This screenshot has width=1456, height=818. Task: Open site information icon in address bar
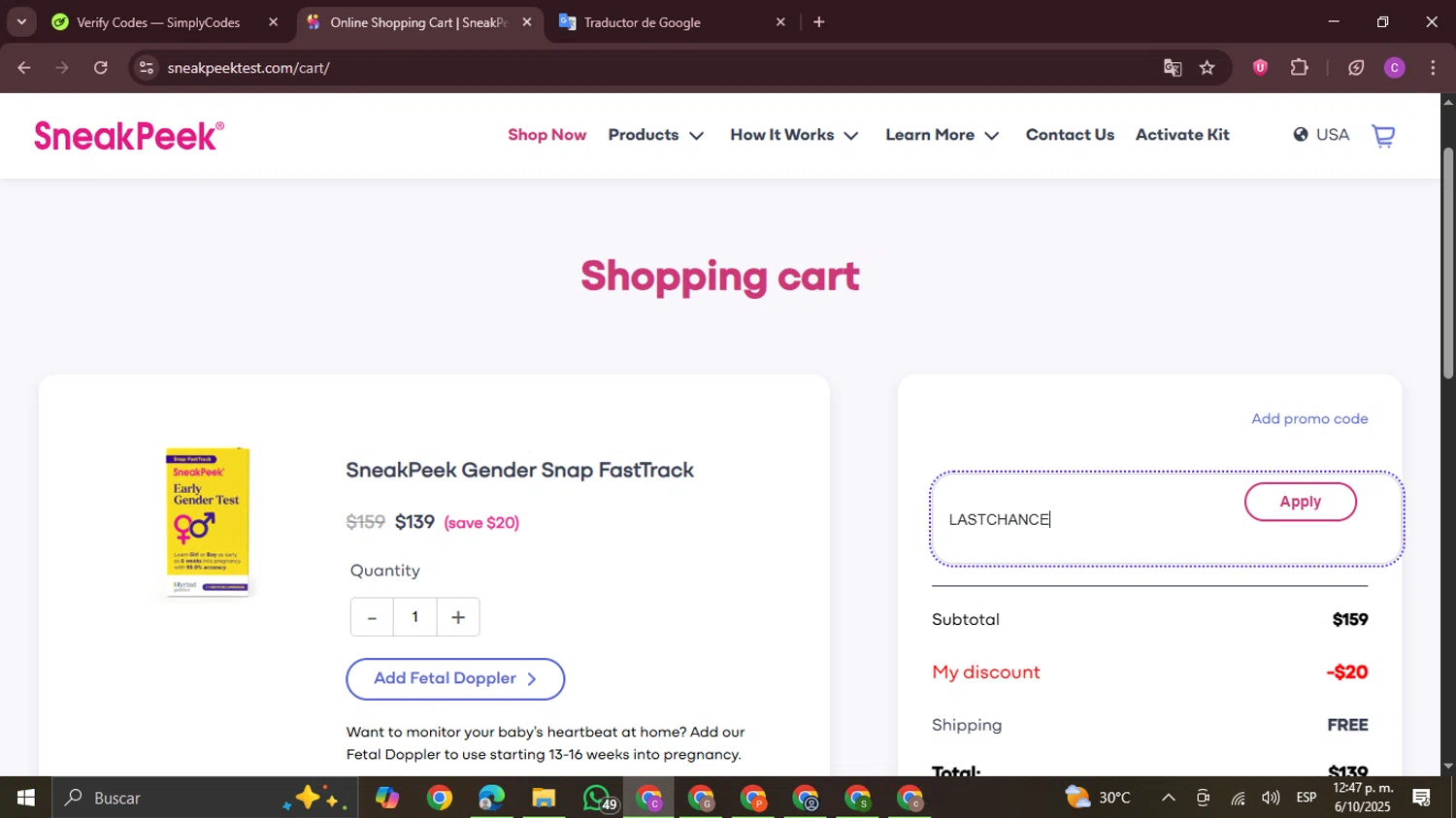(147, 68)
